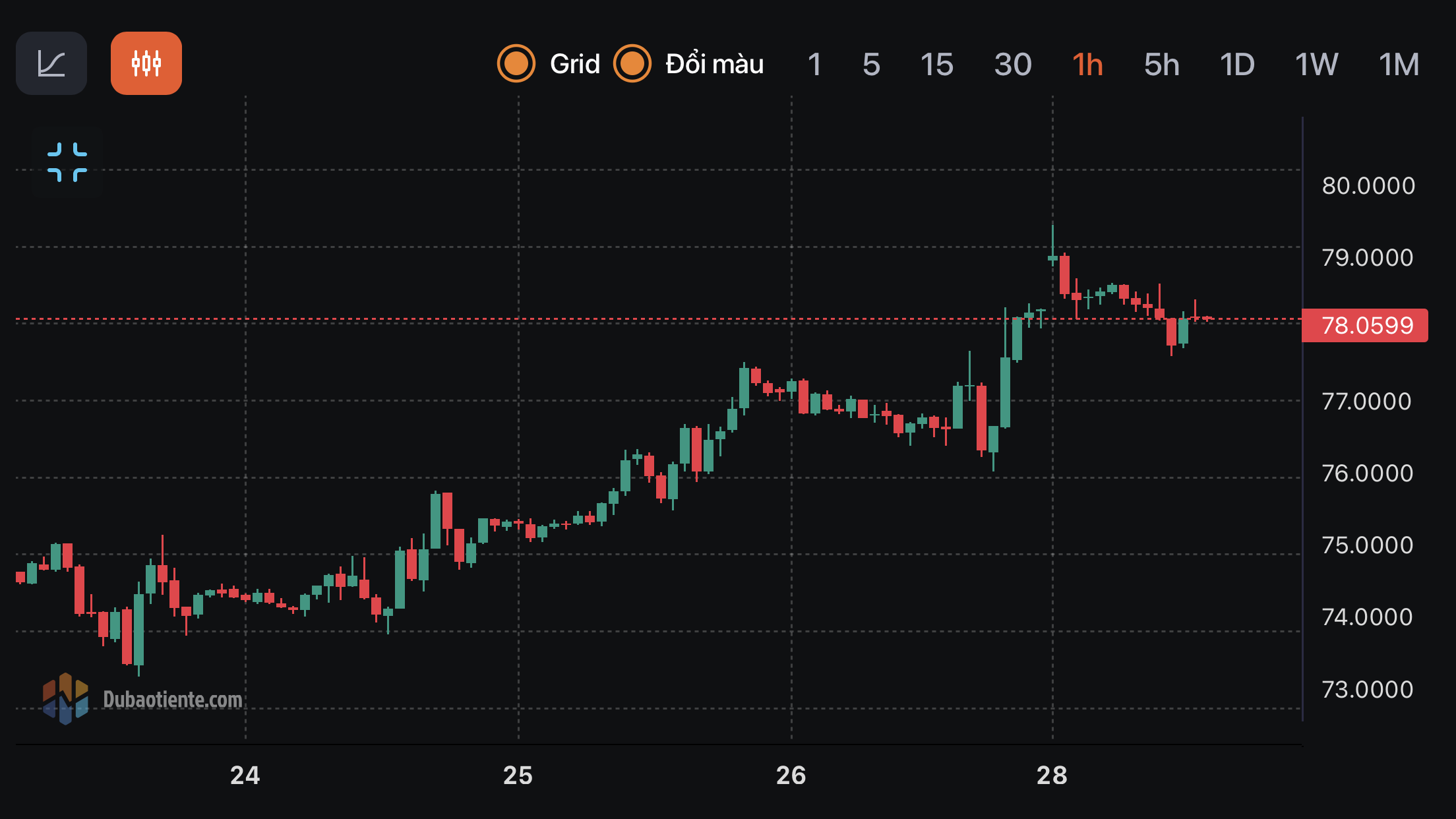Select the 5 minute timeframe

click(x=871, y=65)
